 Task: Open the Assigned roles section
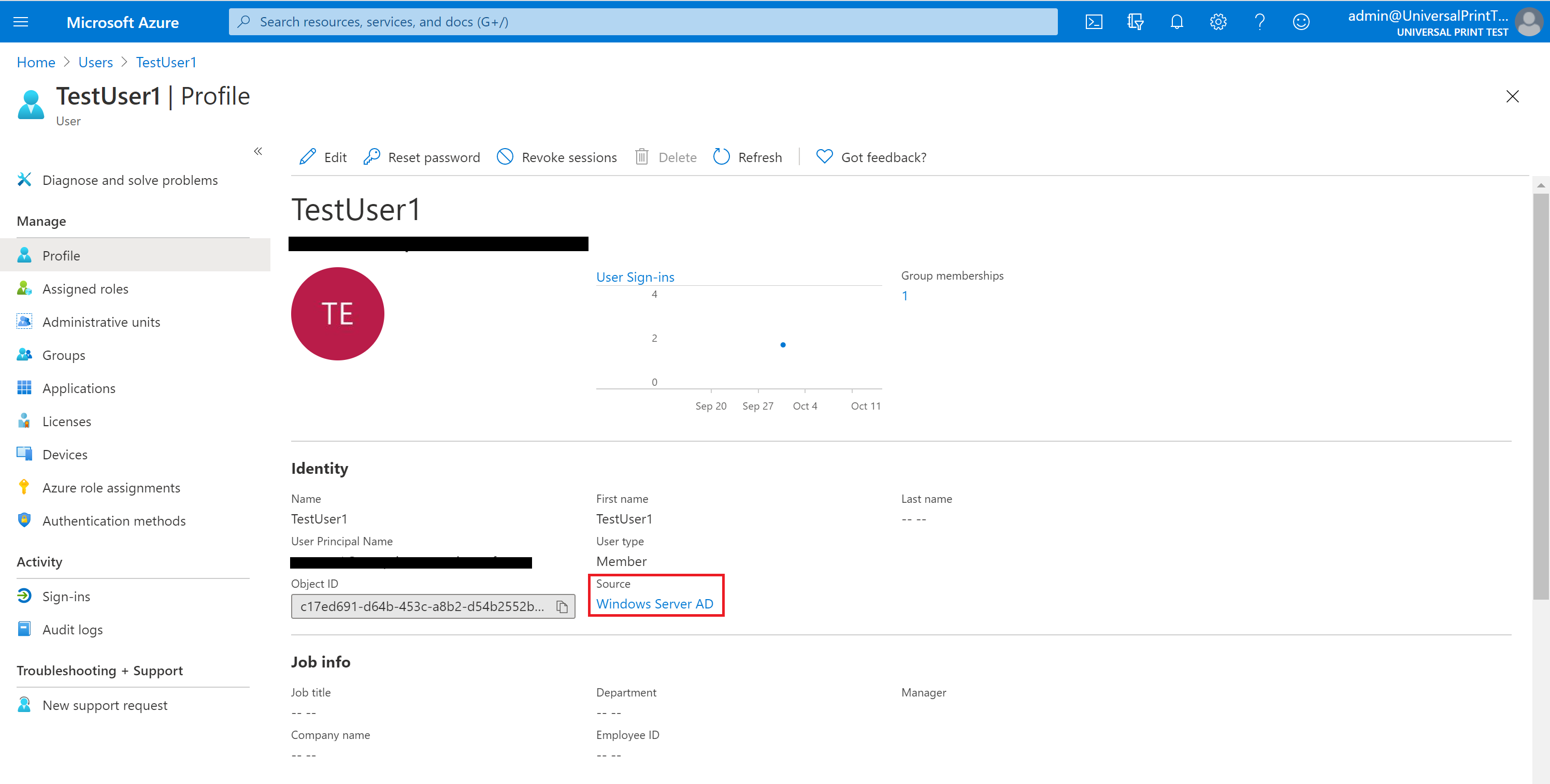coord(85,288)
